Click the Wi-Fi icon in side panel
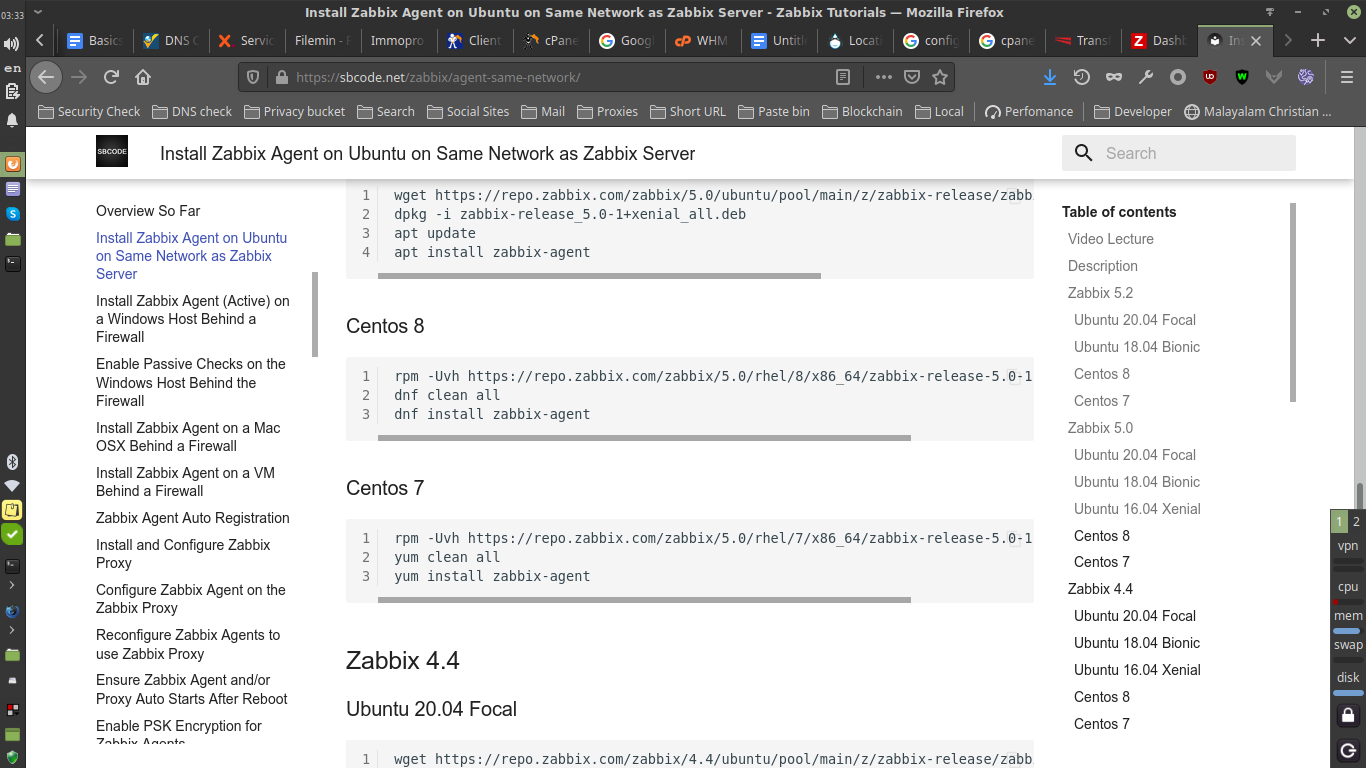This screenshot has width=1366, height=768. (12, 485)
